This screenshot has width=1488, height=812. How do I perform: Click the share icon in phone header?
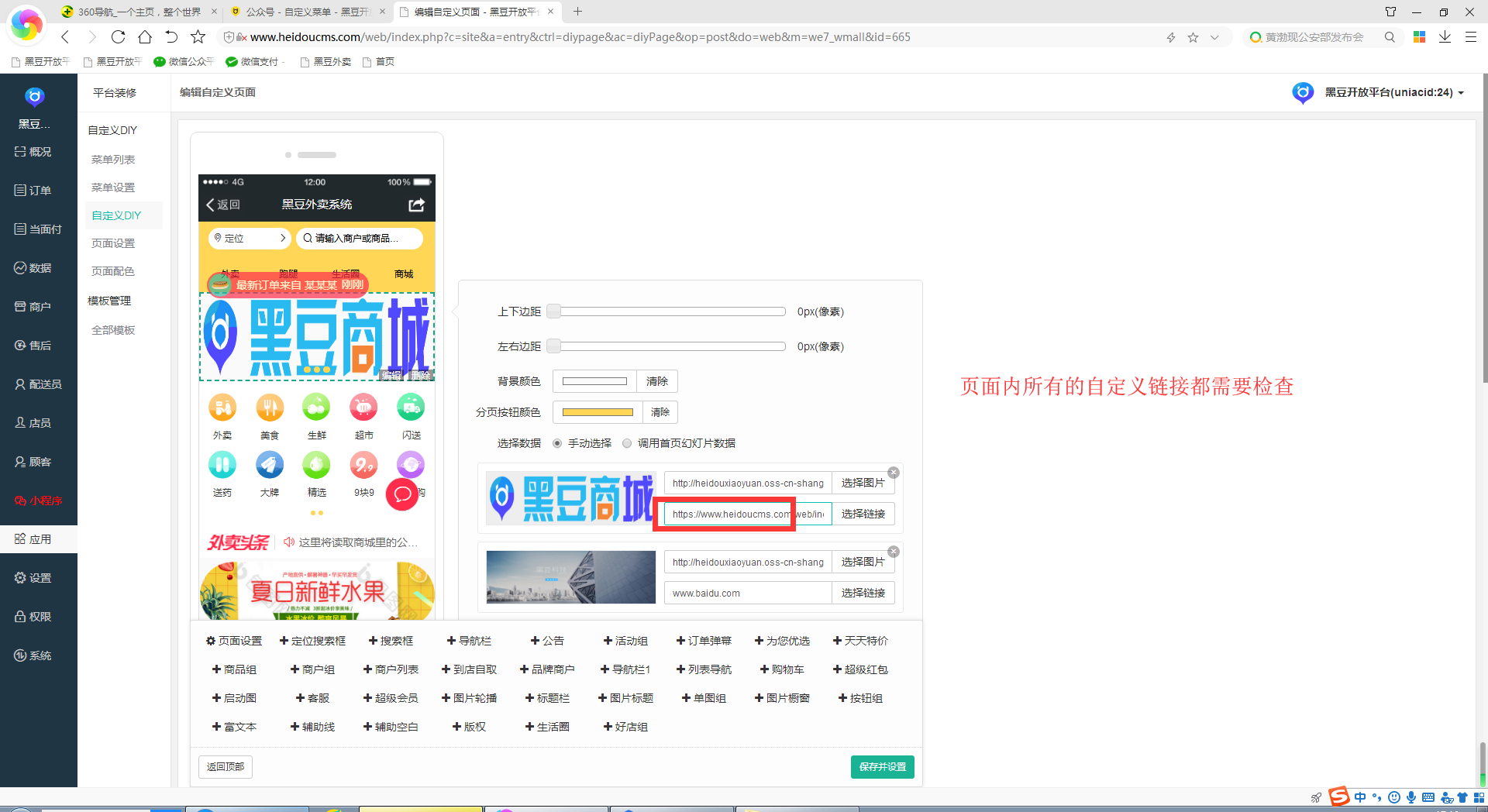click(416, 205)
